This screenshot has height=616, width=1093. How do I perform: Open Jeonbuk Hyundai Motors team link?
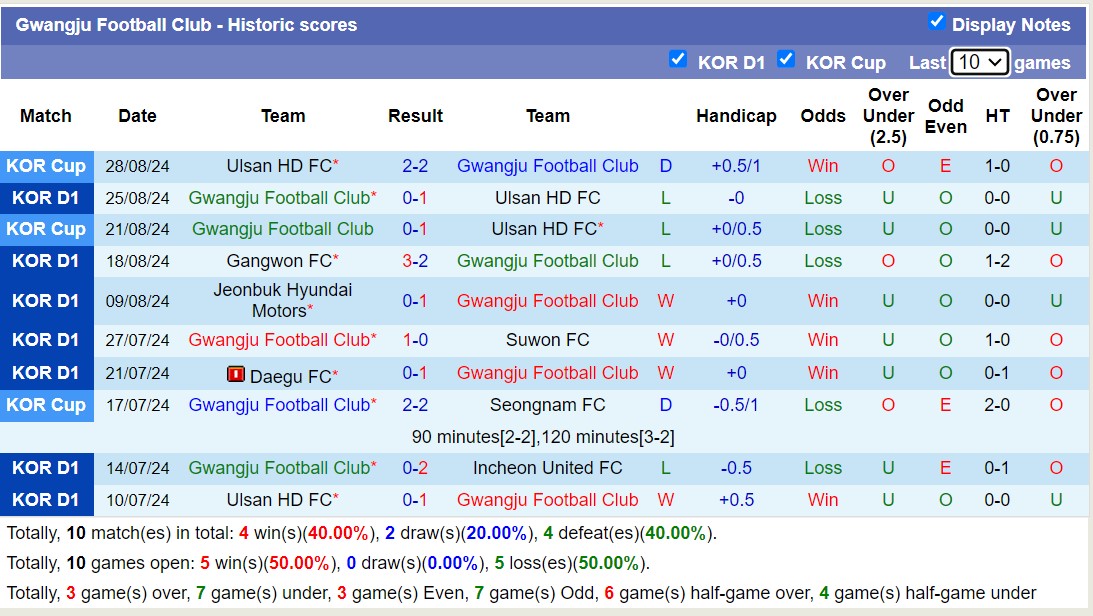click(282, 300)
